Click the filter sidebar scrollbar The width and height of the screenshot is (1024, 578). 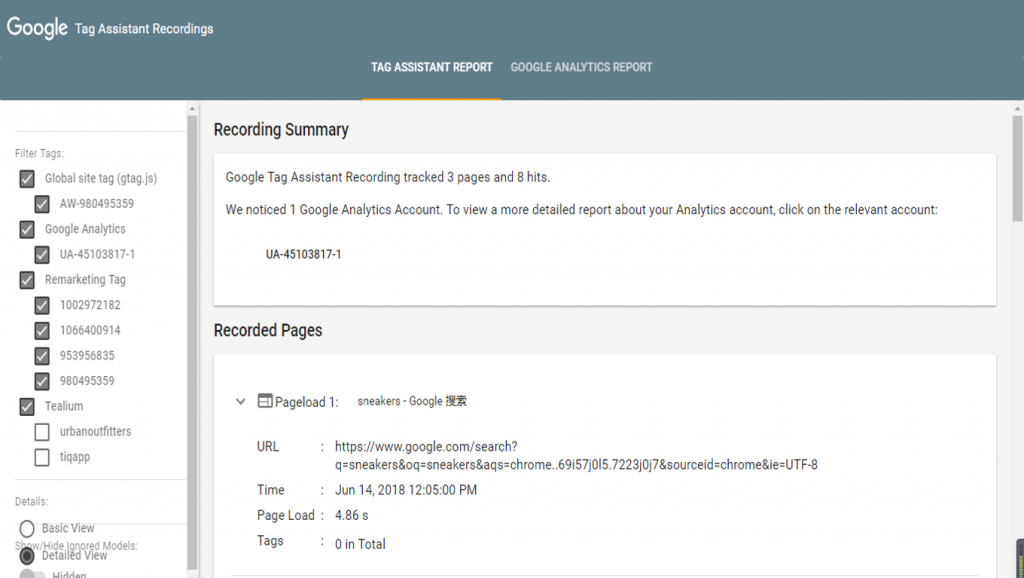click(x=192, y=300)
